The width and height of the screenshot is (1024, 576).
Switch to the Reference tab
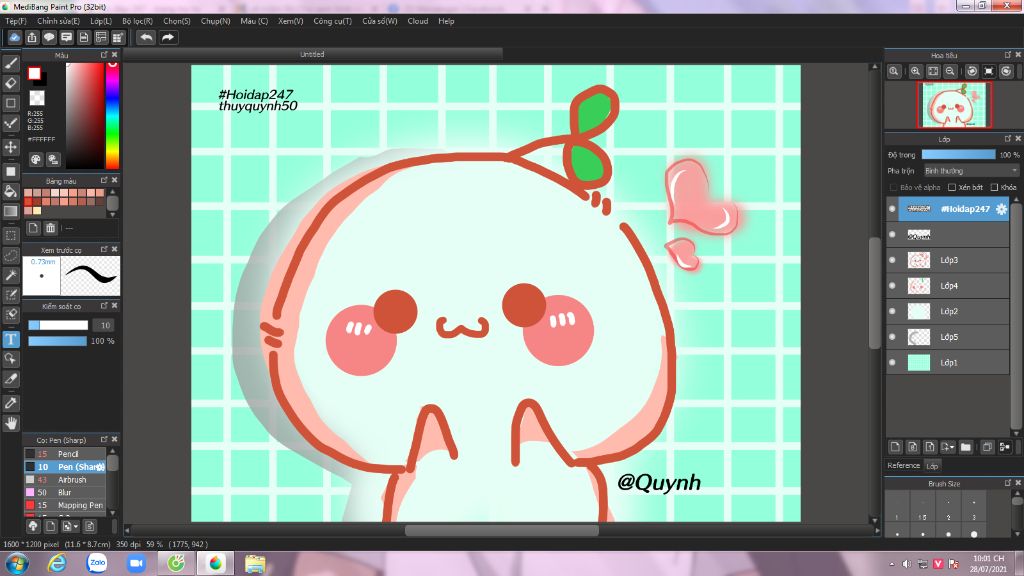[904, 466]
